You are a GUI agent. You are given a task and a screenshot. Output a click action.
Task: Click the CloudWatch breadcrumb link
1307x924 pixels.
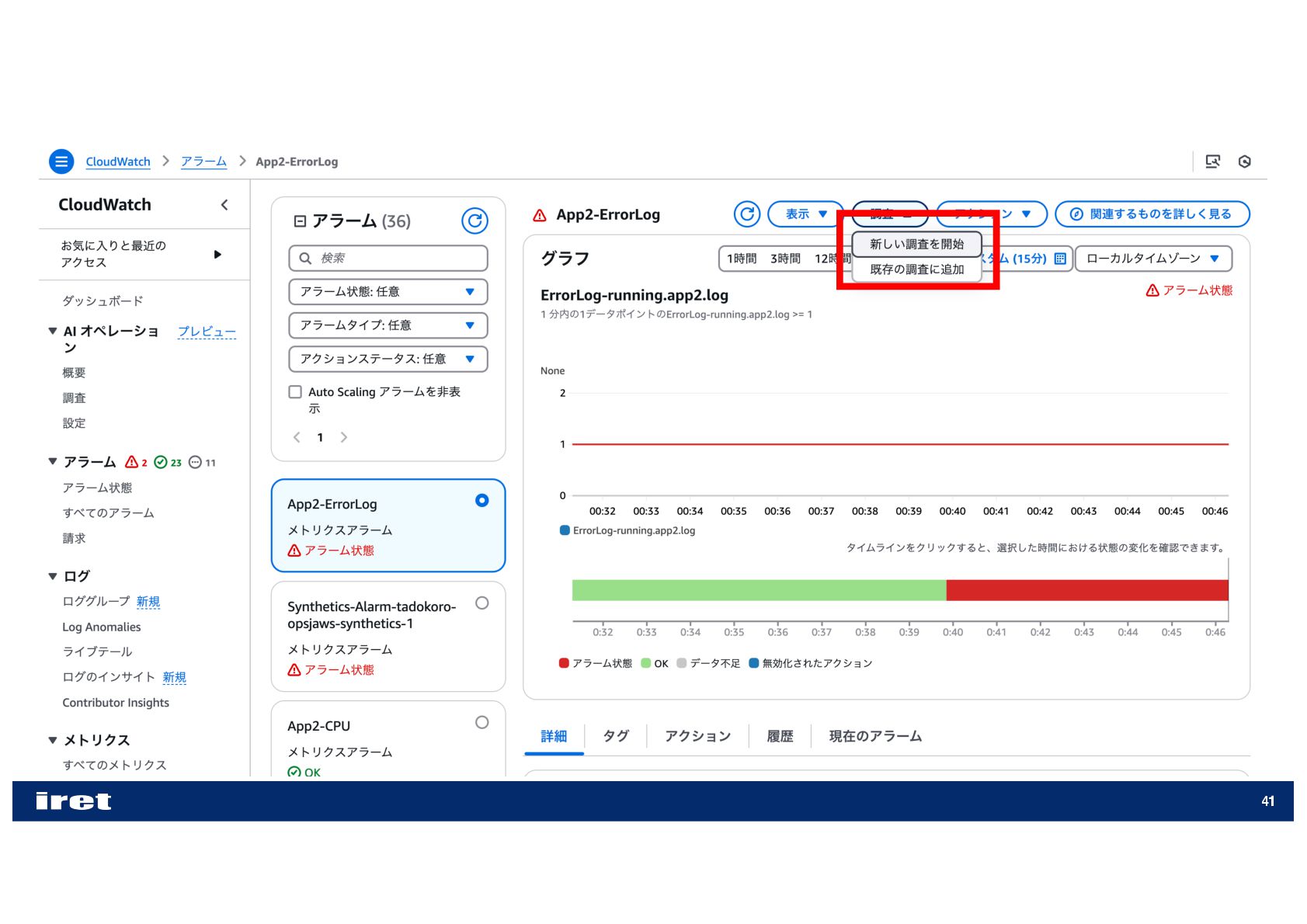(x=118, y=162)
